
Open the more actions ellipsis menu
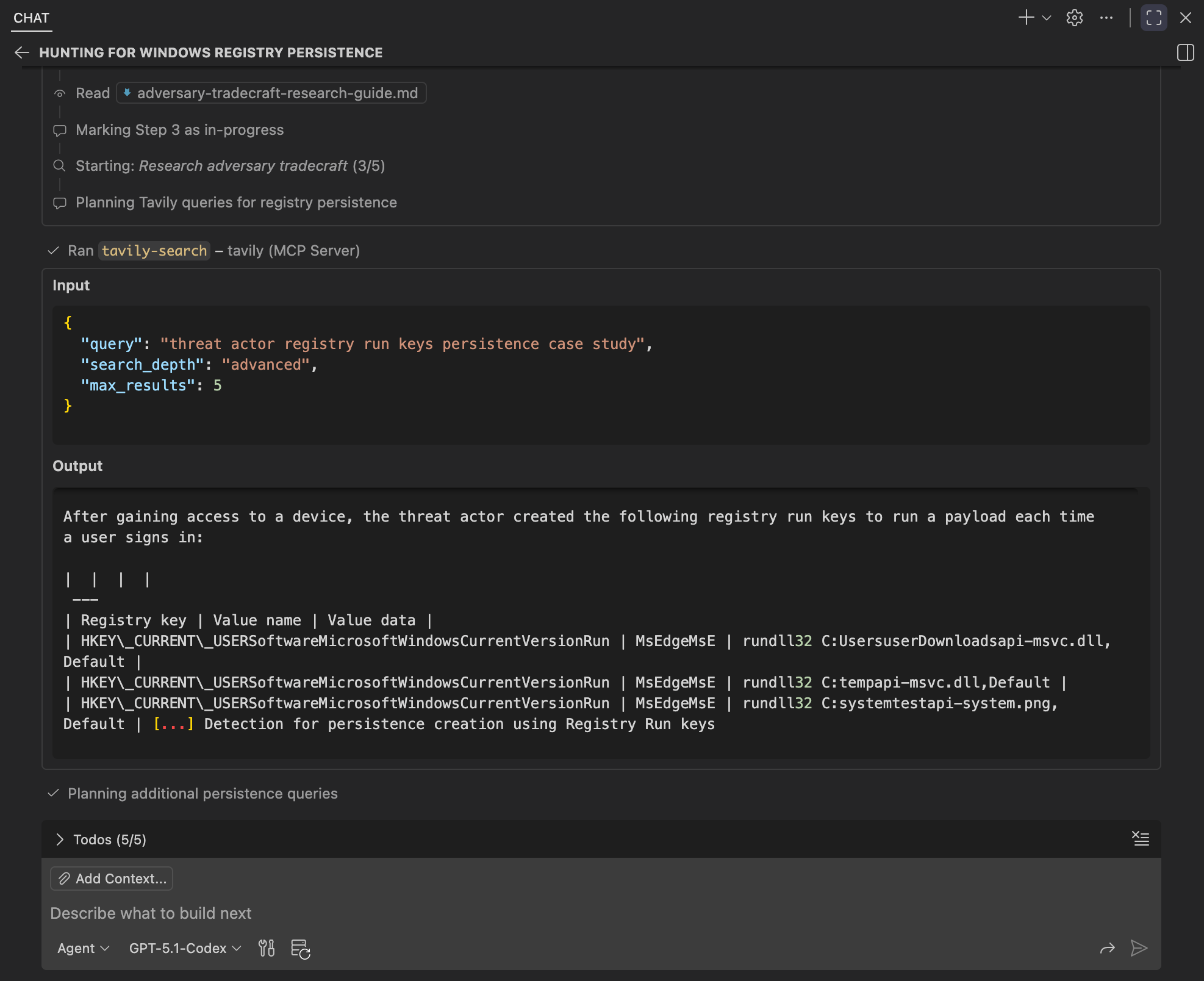1106,18
